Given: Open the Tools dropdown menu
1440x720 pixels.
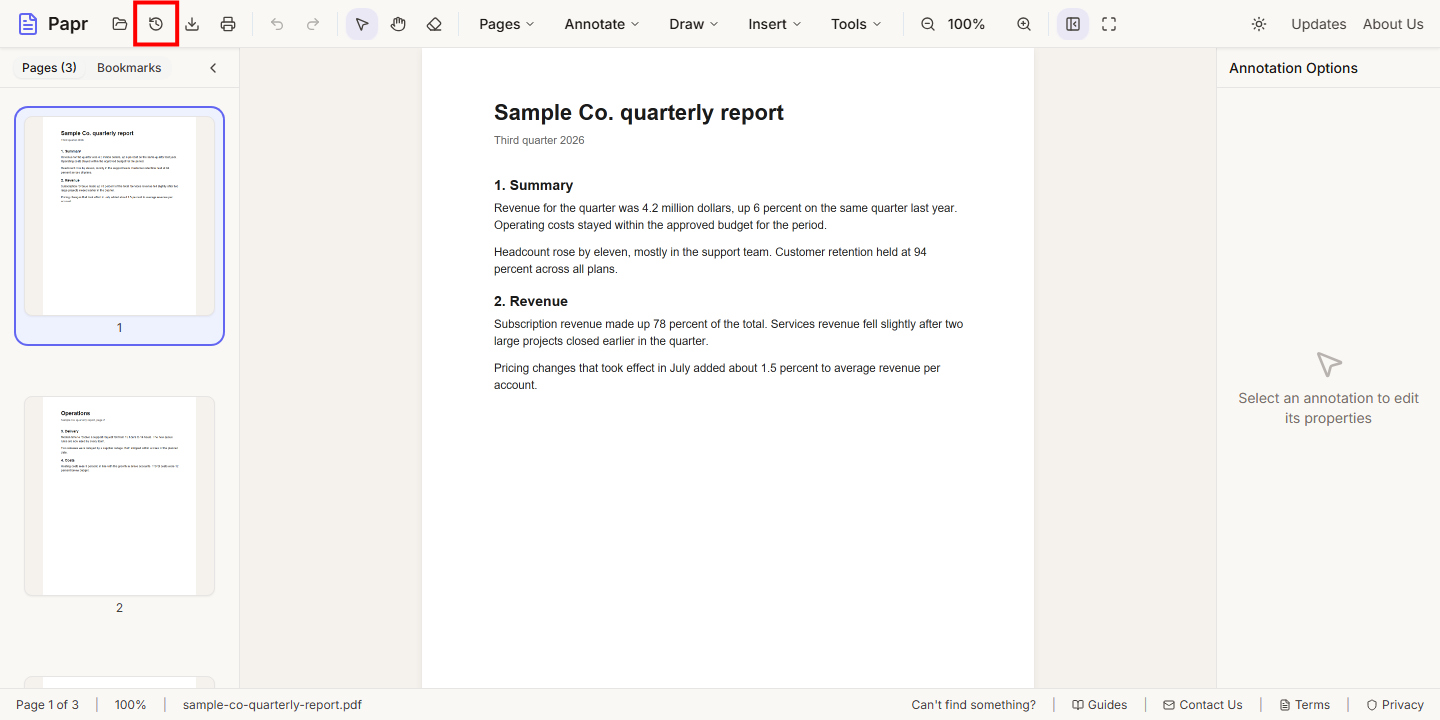Looking at the screenshot, I should pyautogui.click(x=857, y=24).
